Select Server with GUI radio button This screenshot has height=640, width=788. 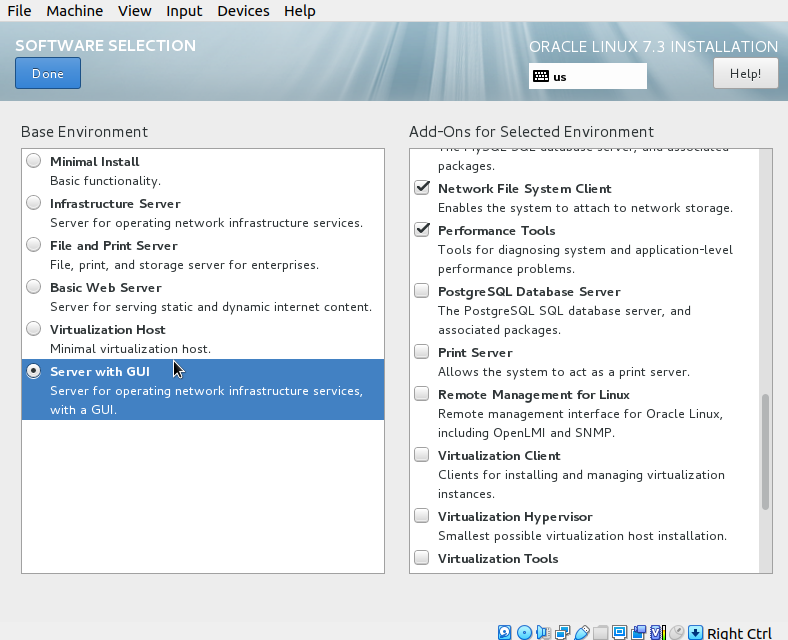(x=34, y=371)
